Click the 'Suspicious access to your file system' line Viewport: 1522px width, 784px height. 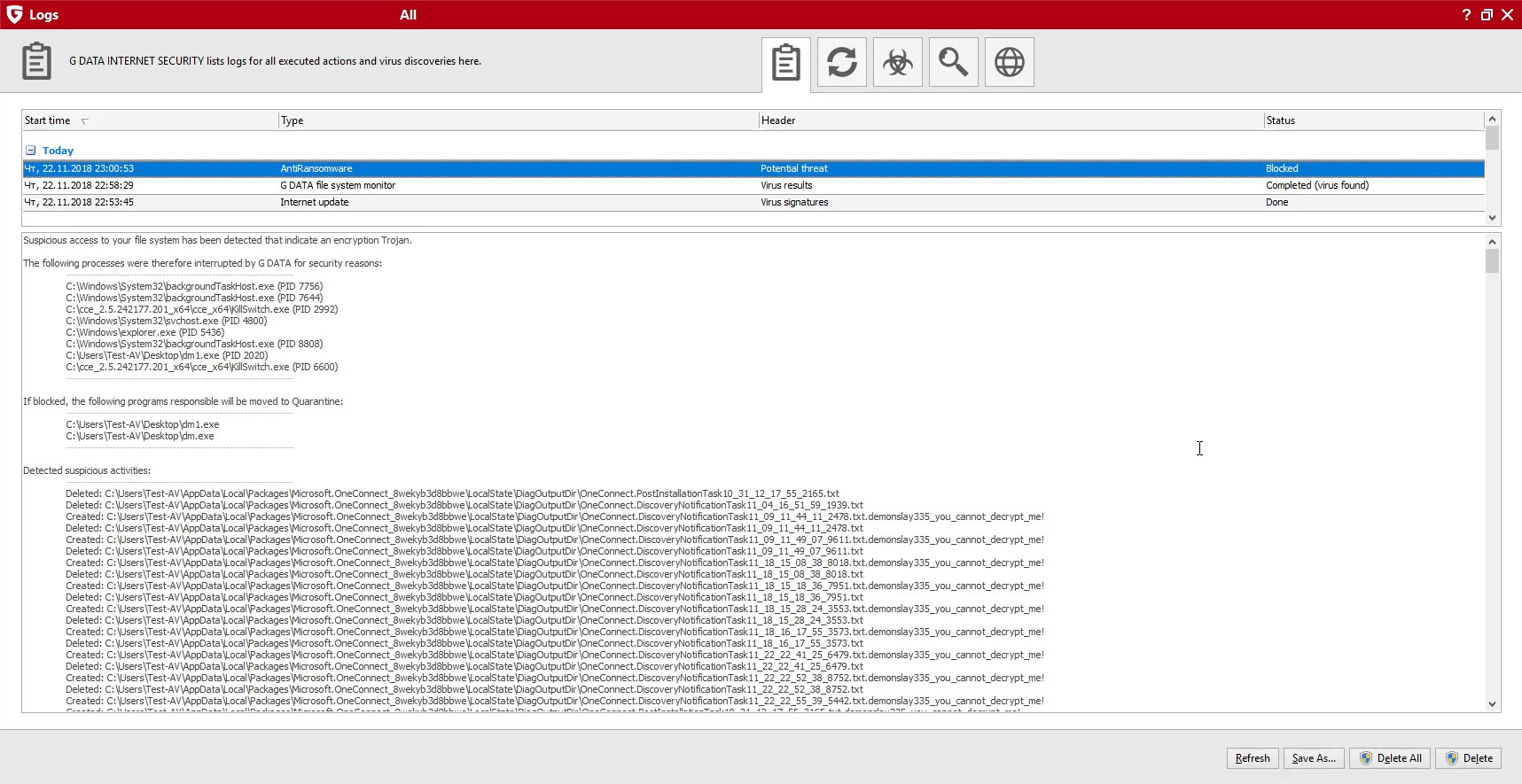217,240
